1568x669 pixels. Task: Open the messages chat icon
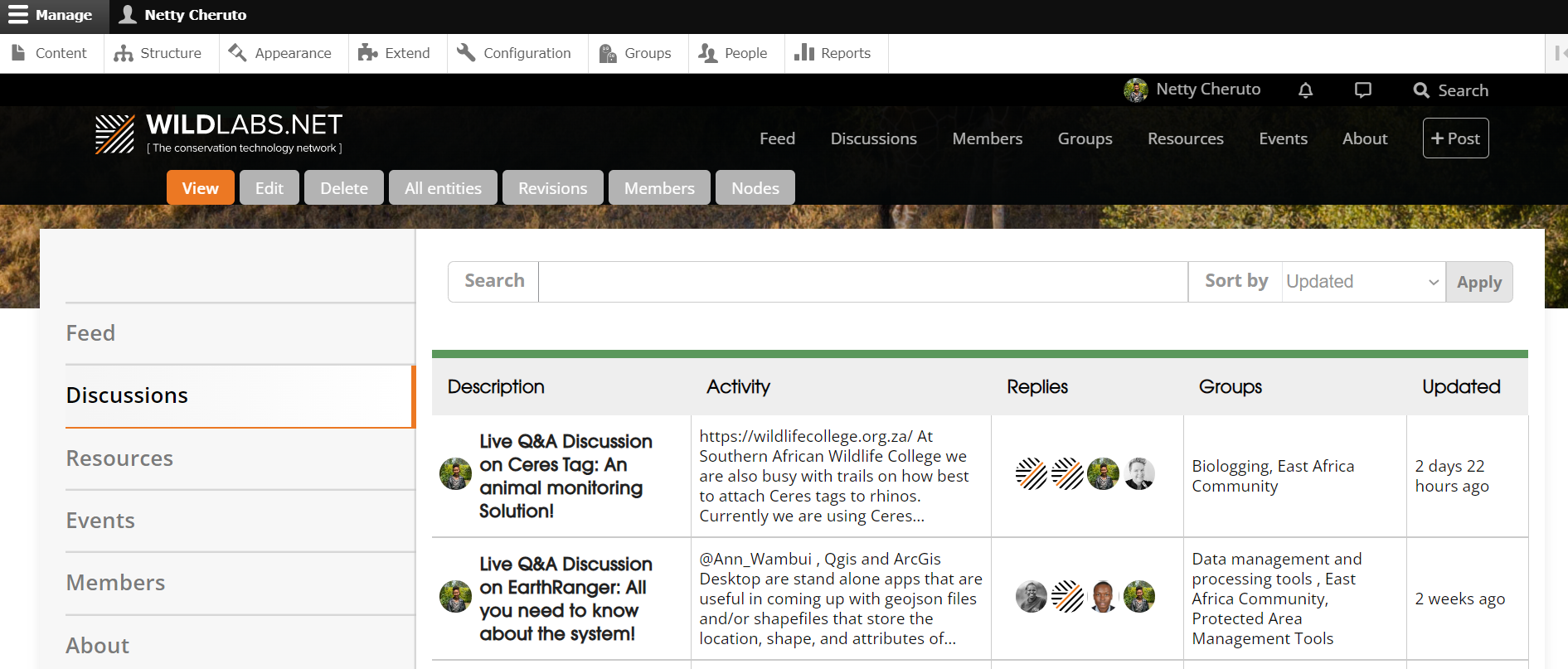point(1362,90)
